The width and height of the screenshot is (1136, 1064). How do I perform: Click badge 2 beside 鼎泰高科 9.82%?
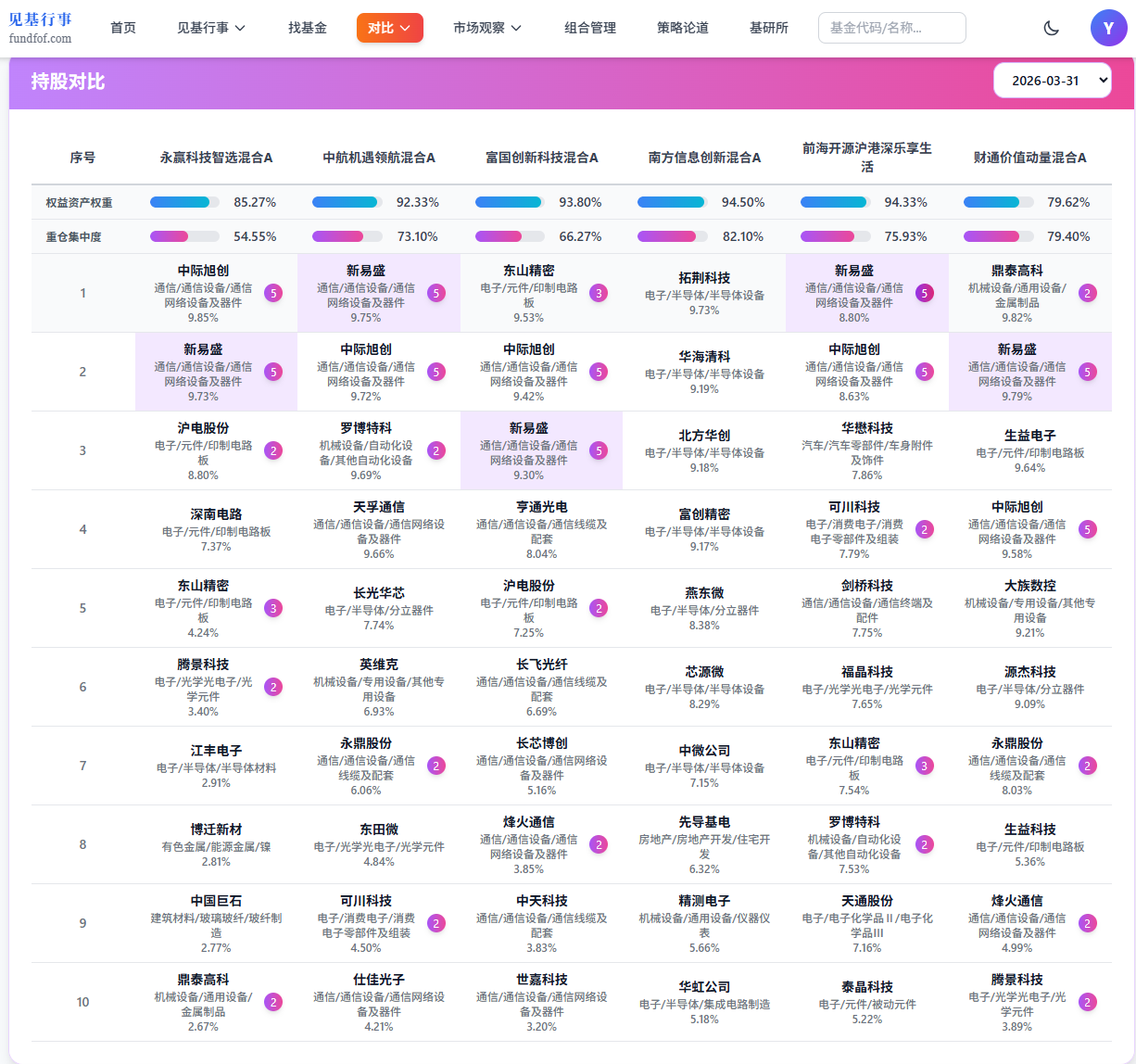[1088, 293]
